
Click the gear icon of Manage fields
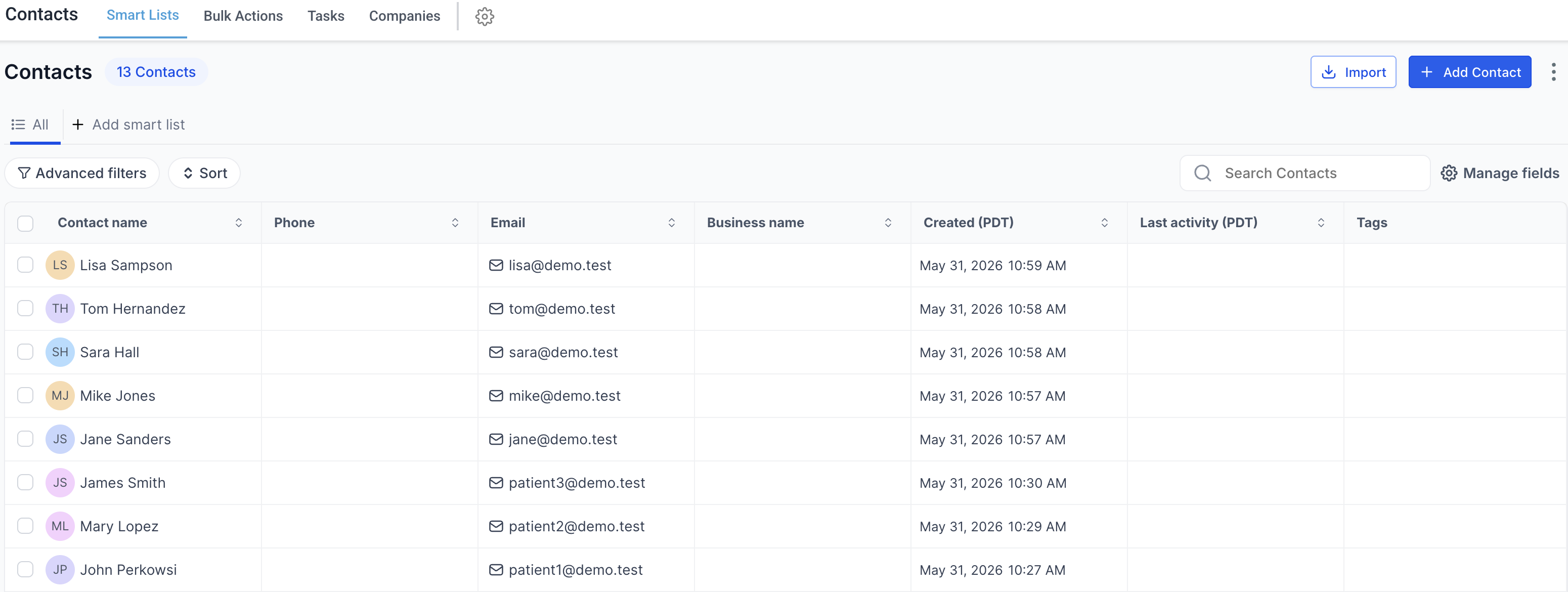(1449, 173)
